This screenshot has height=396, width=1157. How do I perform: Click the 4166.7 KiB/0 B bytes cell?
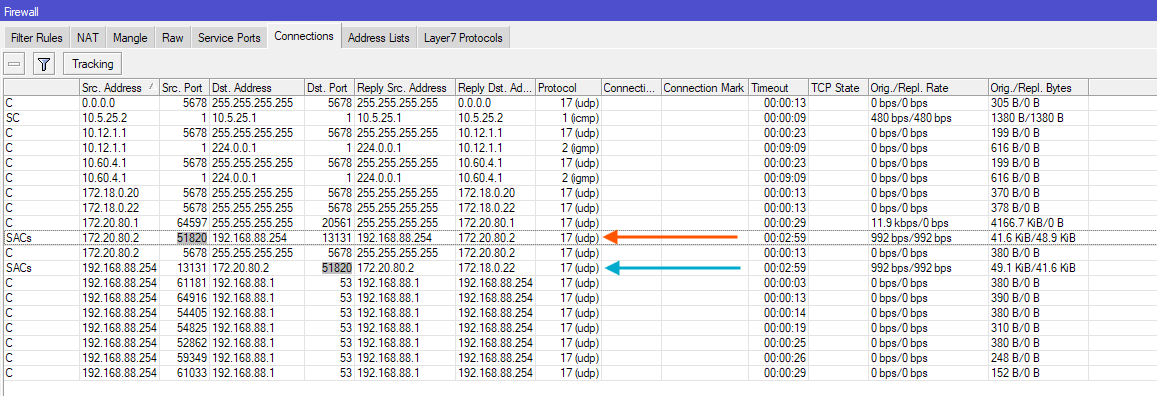pos(1038,222)
